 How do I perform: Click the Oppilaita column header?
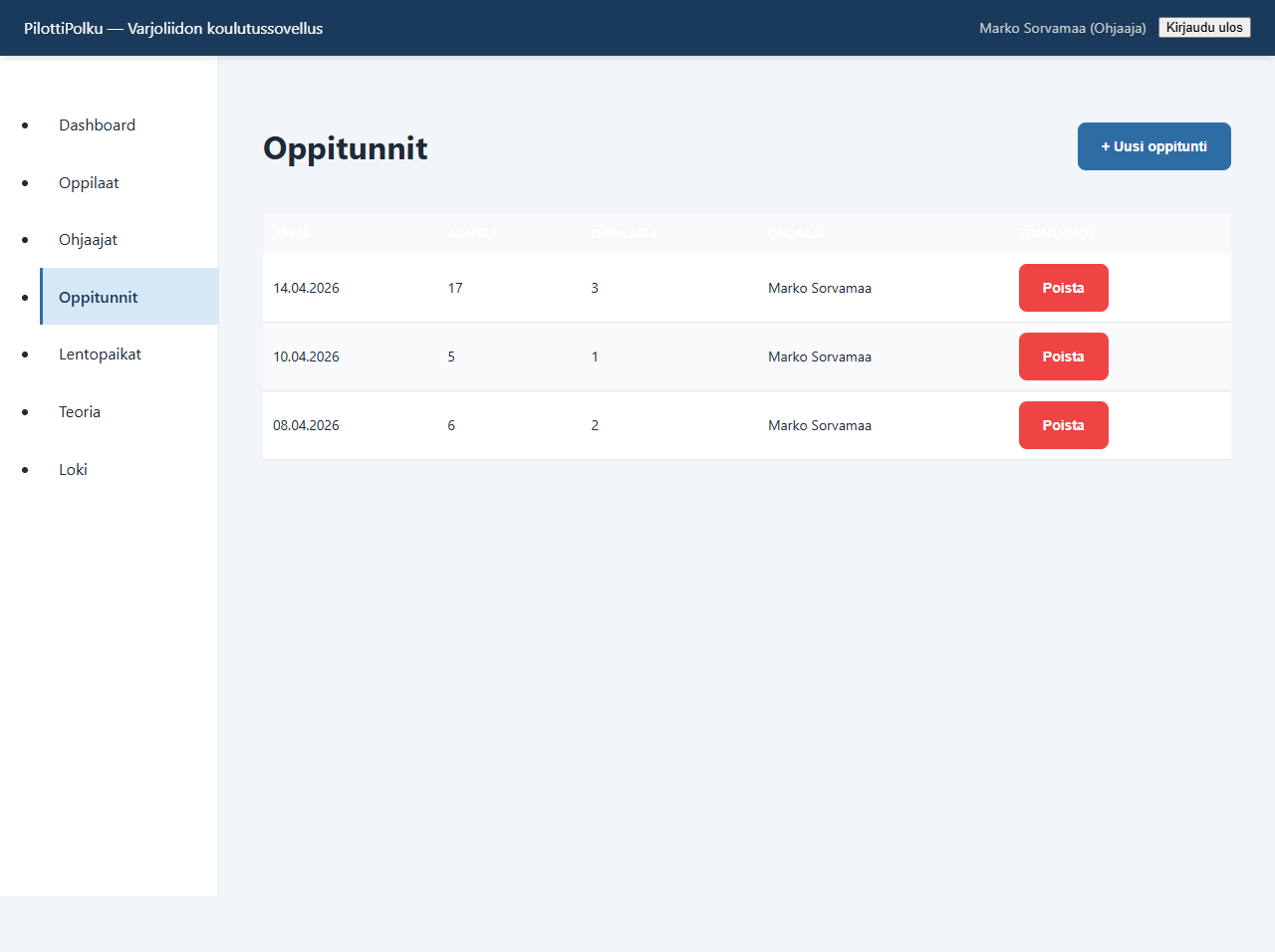pyautogui.click(x=624, y=234)
